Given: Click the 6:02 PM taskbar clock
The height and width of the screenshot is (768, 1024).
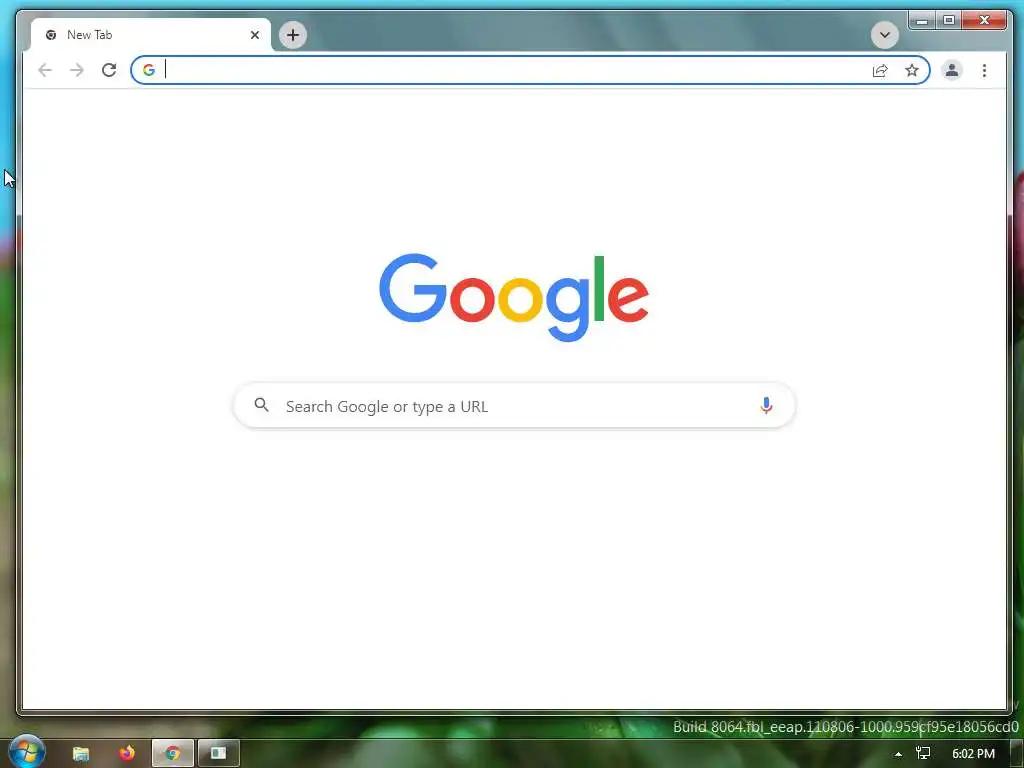Looking at the screenshot, I should tap(973, 754).
